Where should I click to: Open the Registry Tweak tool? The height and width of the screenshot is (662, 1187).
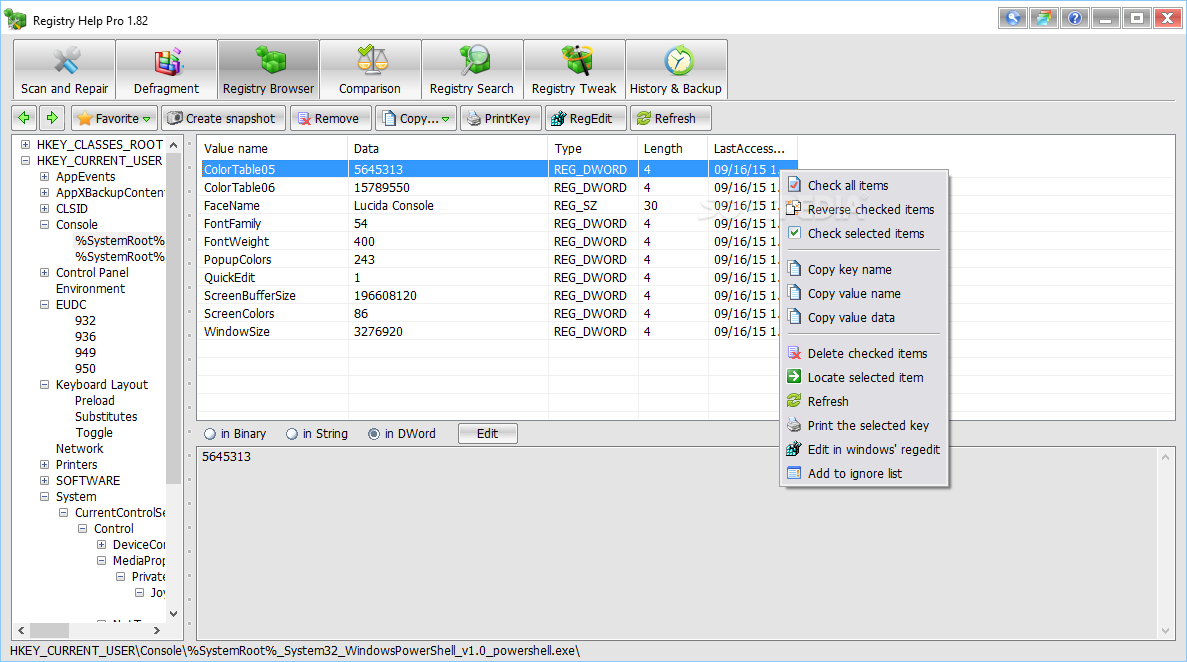[574, 70]
